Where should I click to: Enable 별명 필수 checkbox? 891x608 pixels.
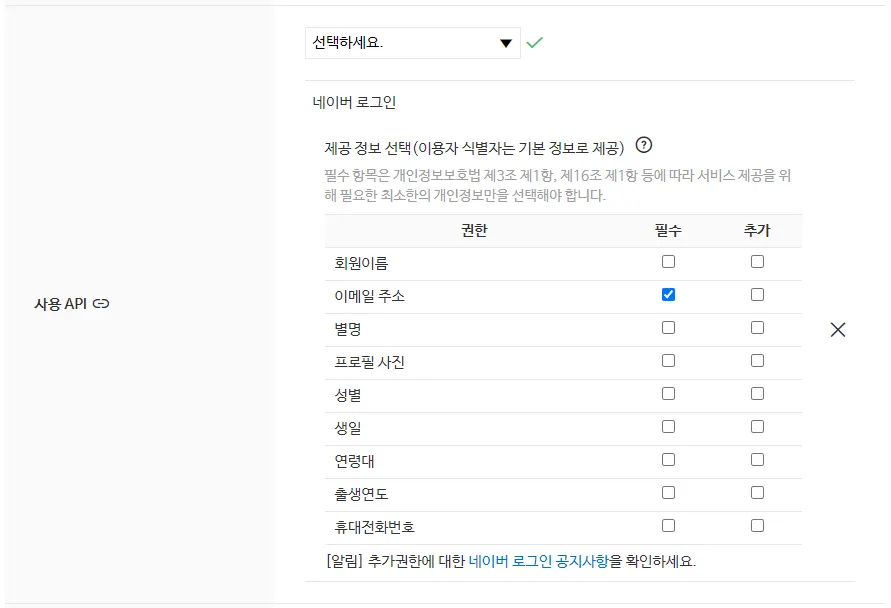(668, 328)
